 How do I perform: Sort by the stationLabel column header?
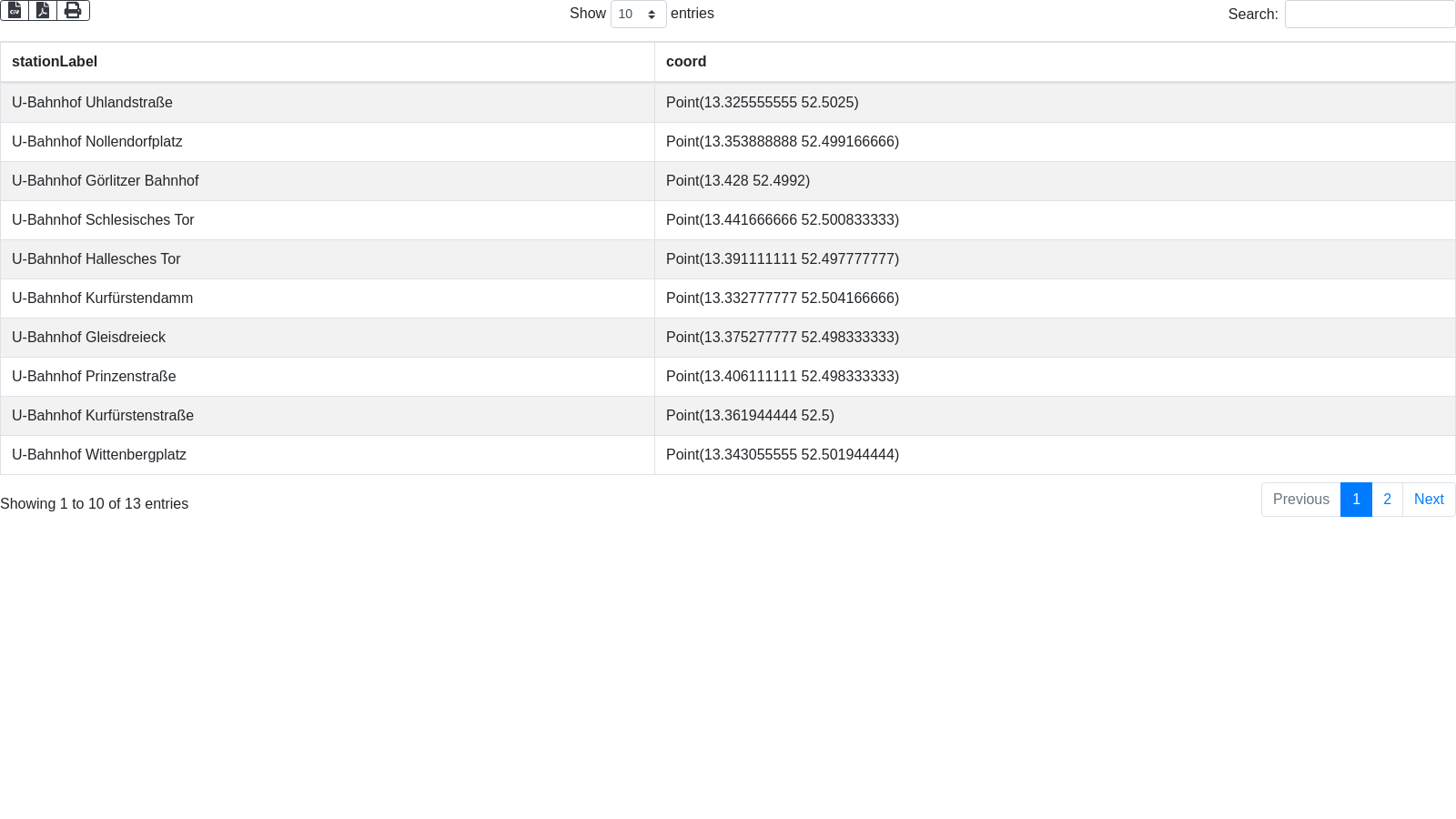[x=55, y=62]
